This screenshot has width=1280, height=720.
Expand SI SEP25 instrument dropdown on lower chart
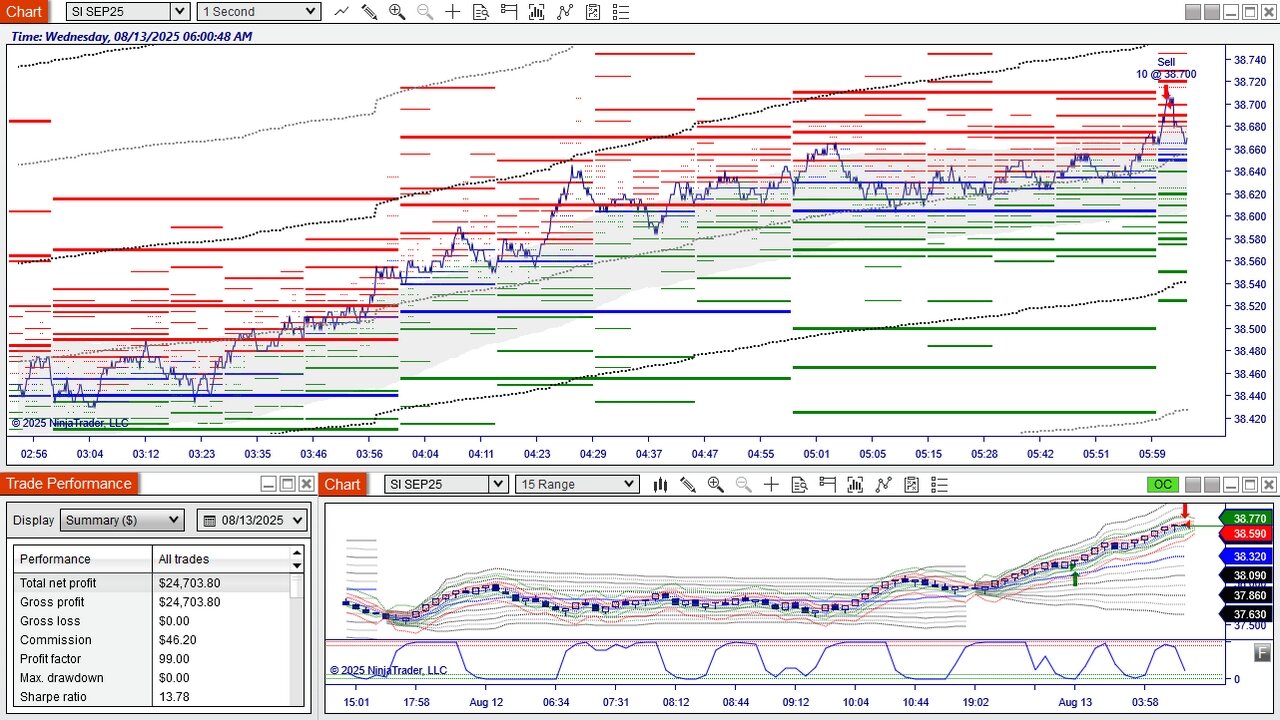click(498, 484)
